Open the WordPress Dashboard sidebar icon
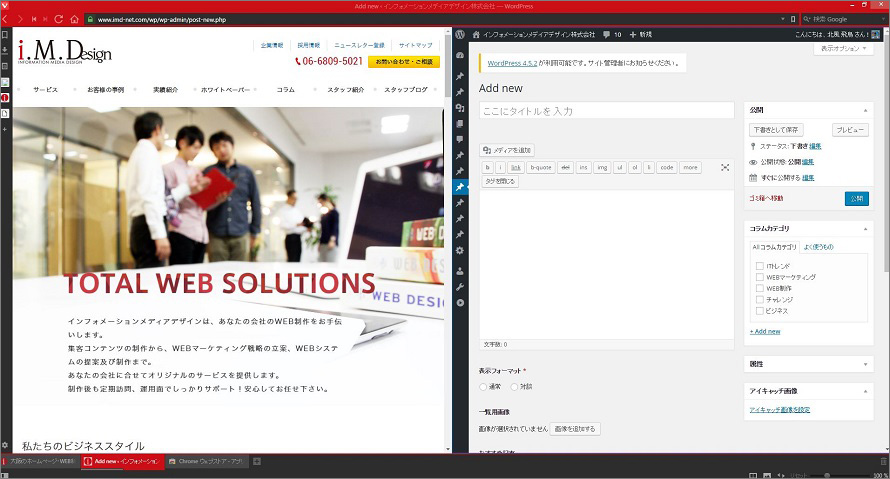 [460, 56]
